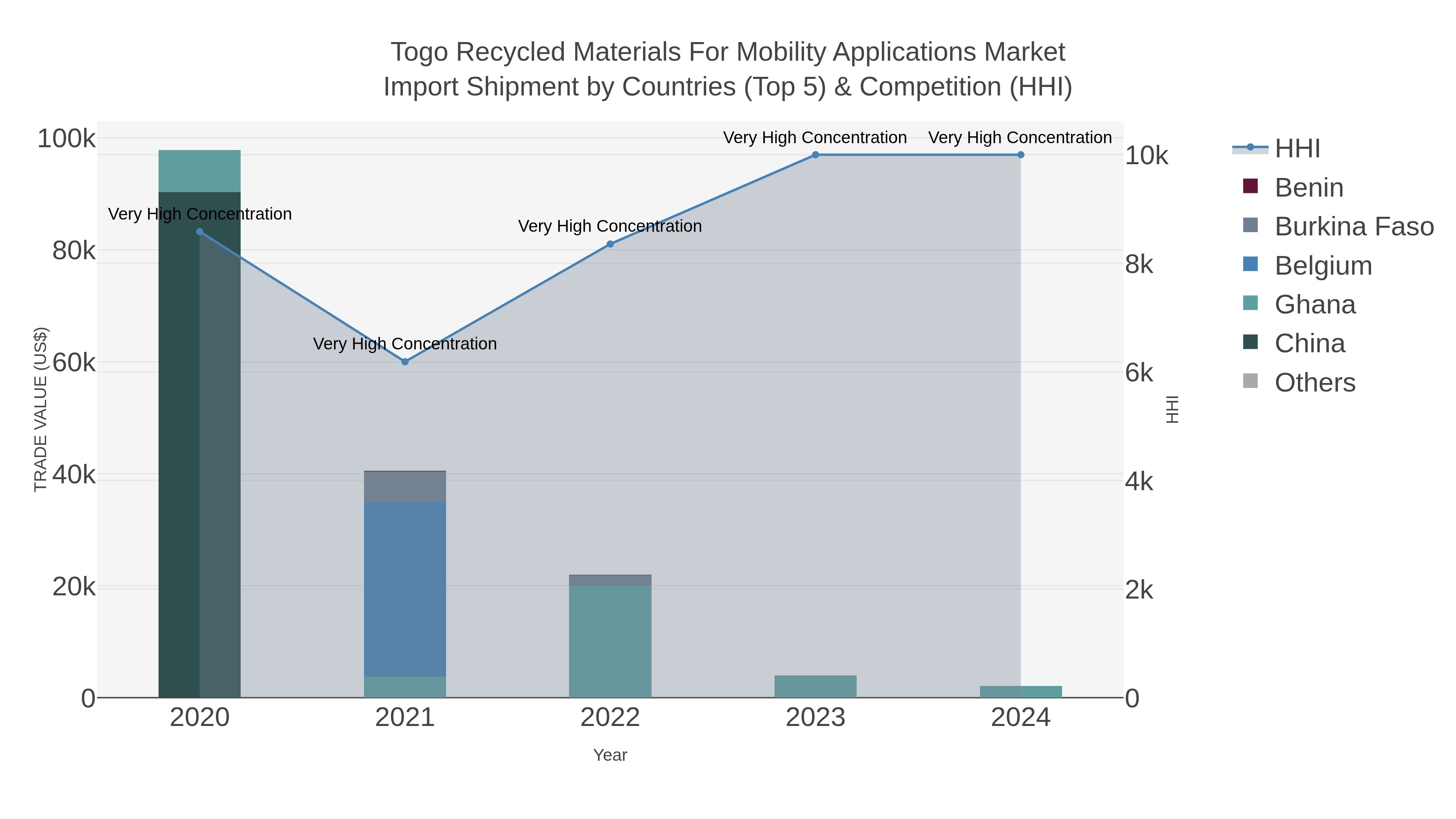This screenshot has width=1456, height=819.
Task: Click the TRADE VALUE (US$) axis title
Action: (x=41, y=409)
